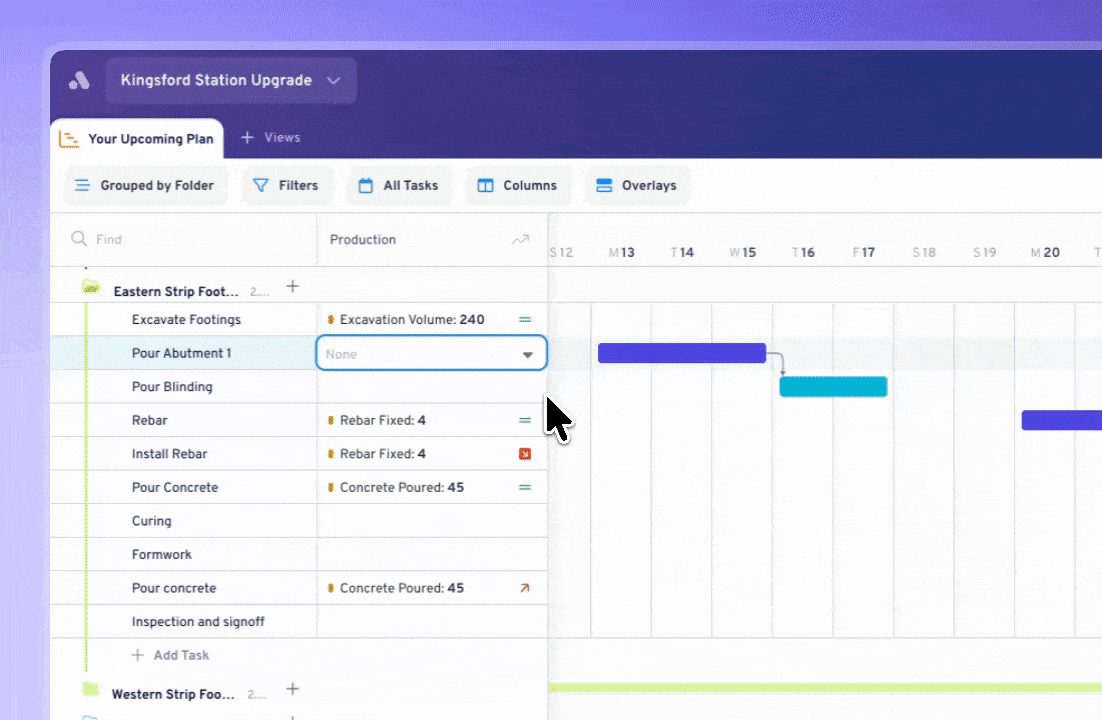Open the Overlays menu
This screenshot has height=720, width=1102.
pos(637,186)
